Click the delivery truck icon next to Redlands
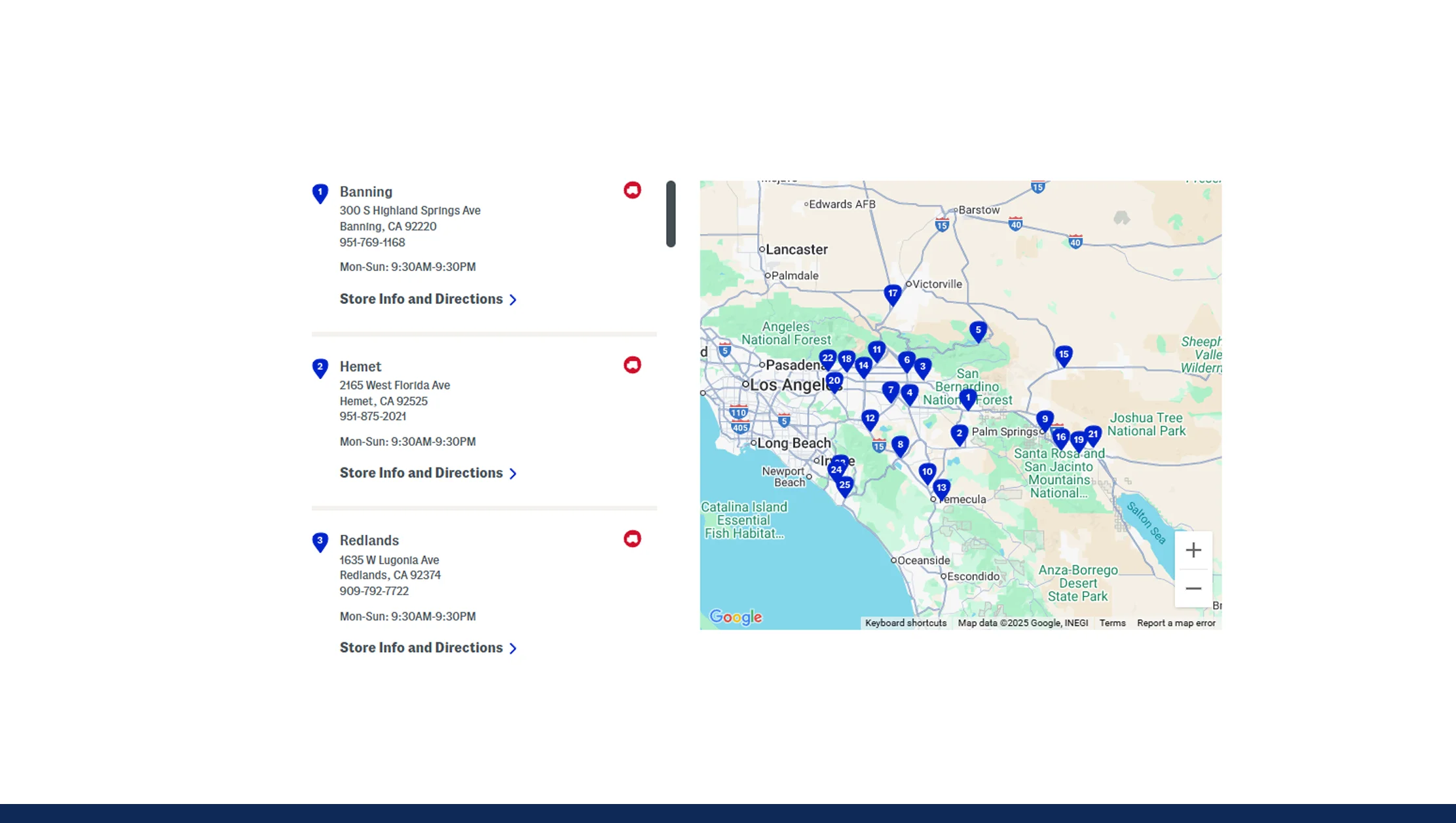The width and height of the screenshot is (1456, 823). click(x=631, y=538)
